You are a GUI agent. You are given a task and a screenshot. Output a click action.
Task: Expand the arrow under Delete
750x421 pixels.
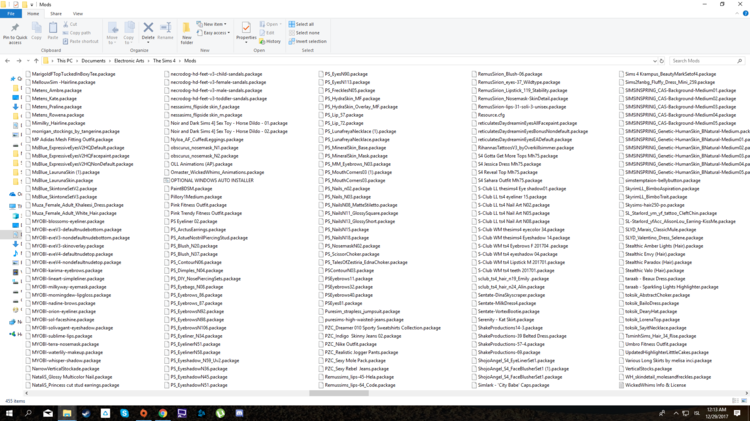(148, 43)
